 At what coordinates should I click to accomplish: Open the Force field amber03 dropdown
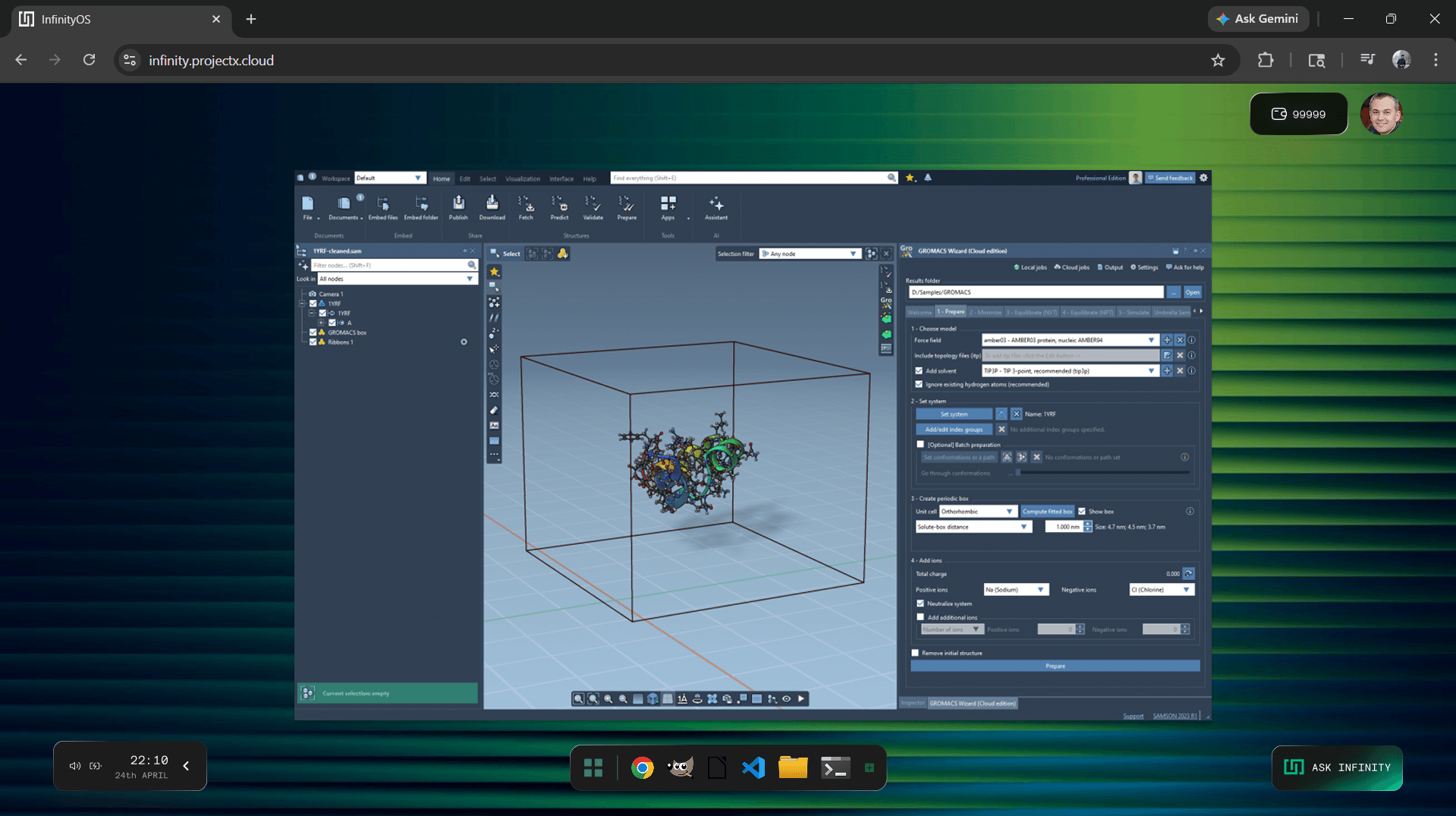pos(1069,340)
